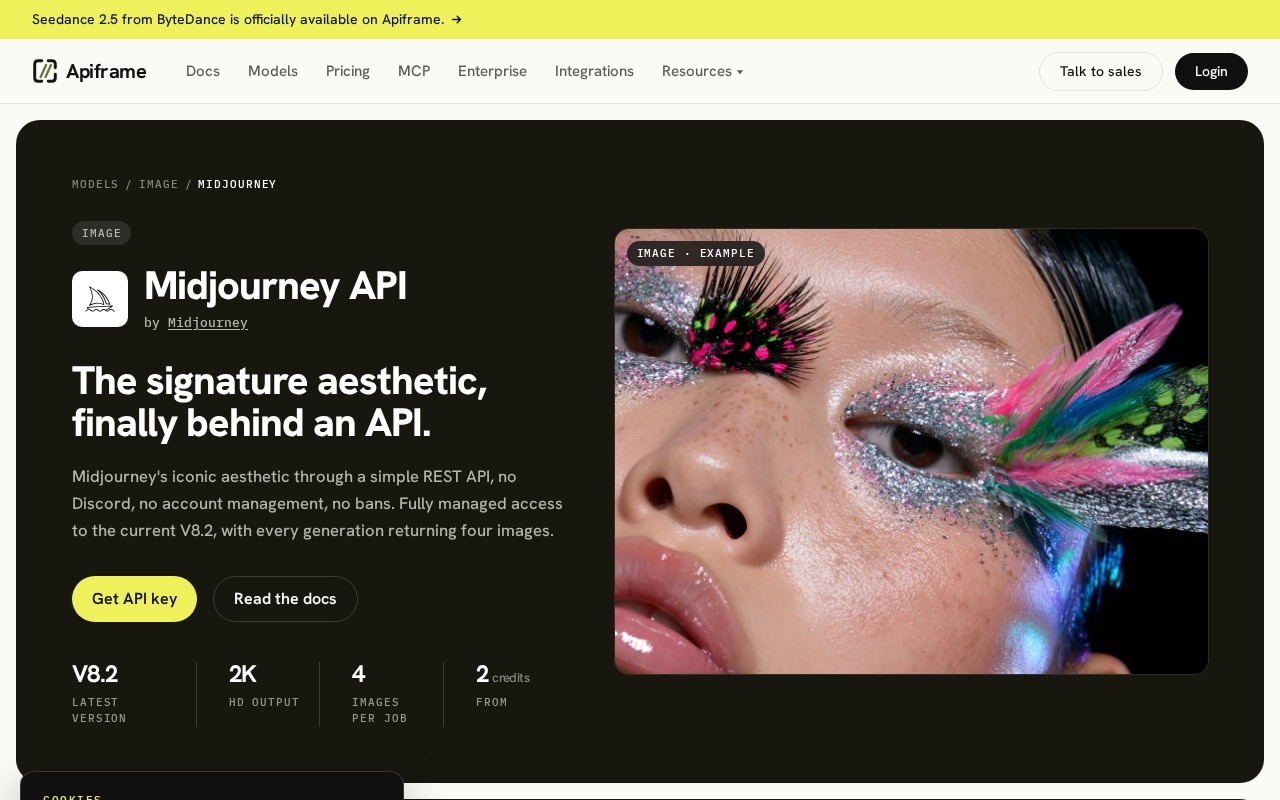Click the V8.2 latest version stat
This screenshot has height=800, width=1280.
point(100,693)
